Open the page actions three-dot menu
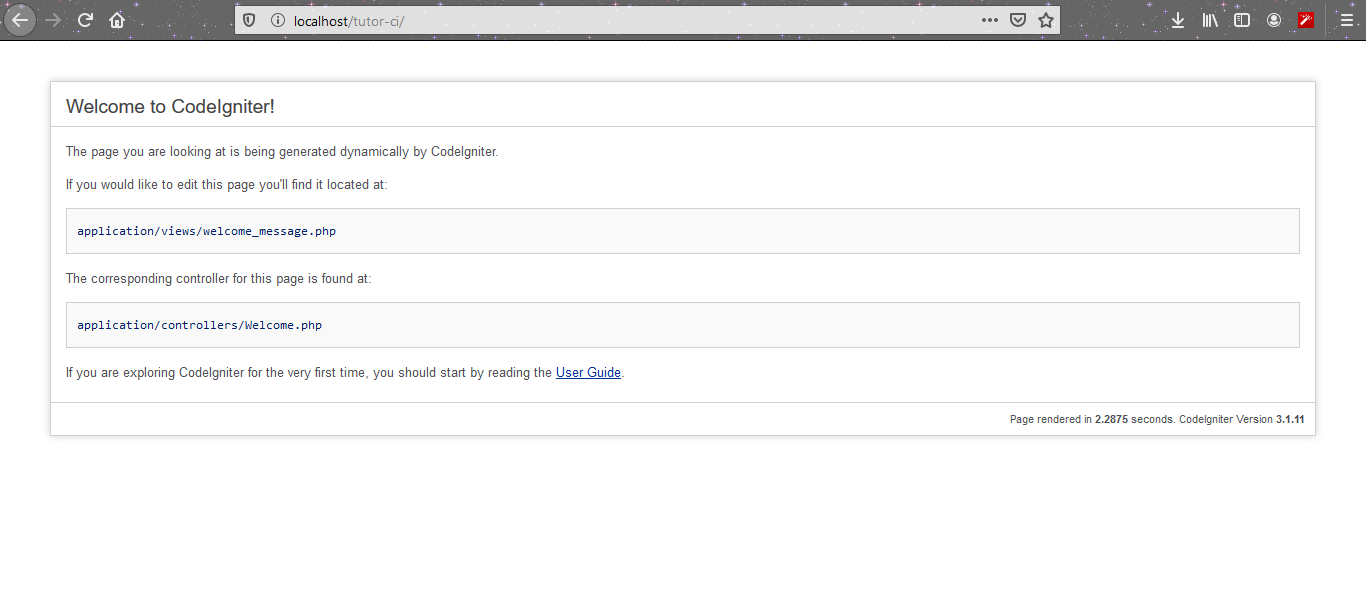This screenshot has width=1366, height=599. [989, 20]
